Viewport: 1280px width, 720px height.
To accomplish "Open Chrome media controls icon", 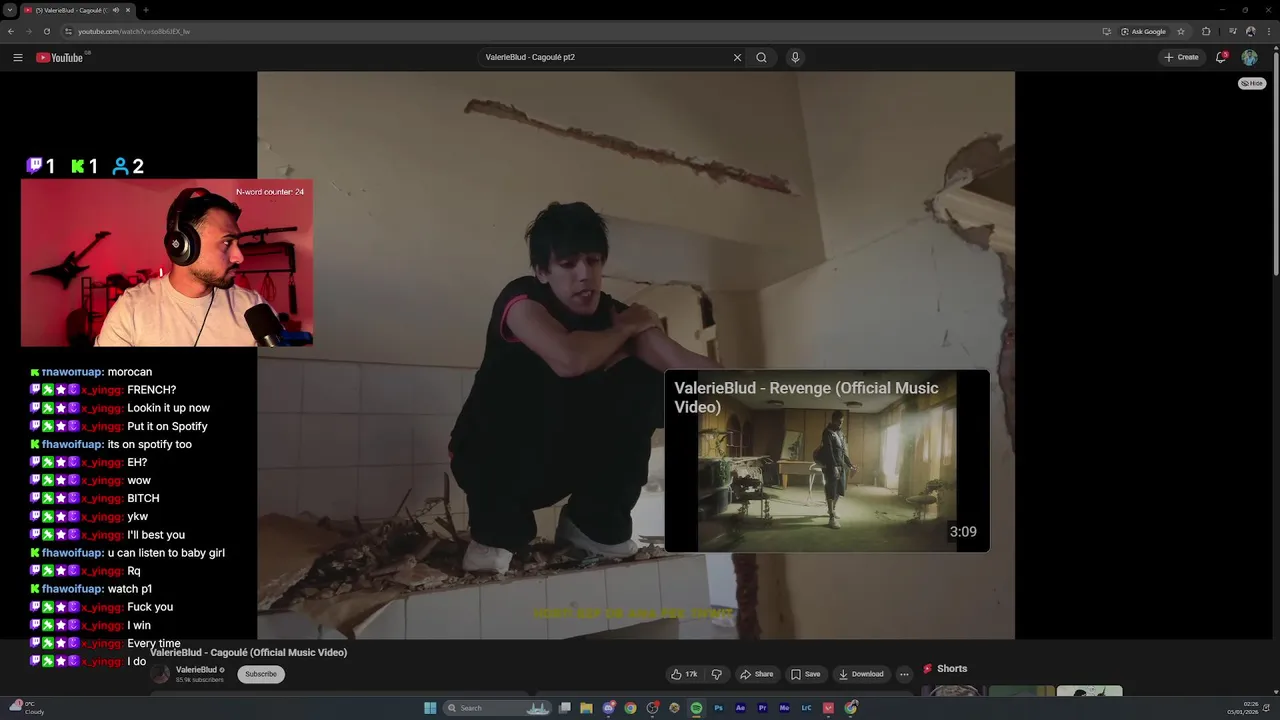I will point(1232,31).
